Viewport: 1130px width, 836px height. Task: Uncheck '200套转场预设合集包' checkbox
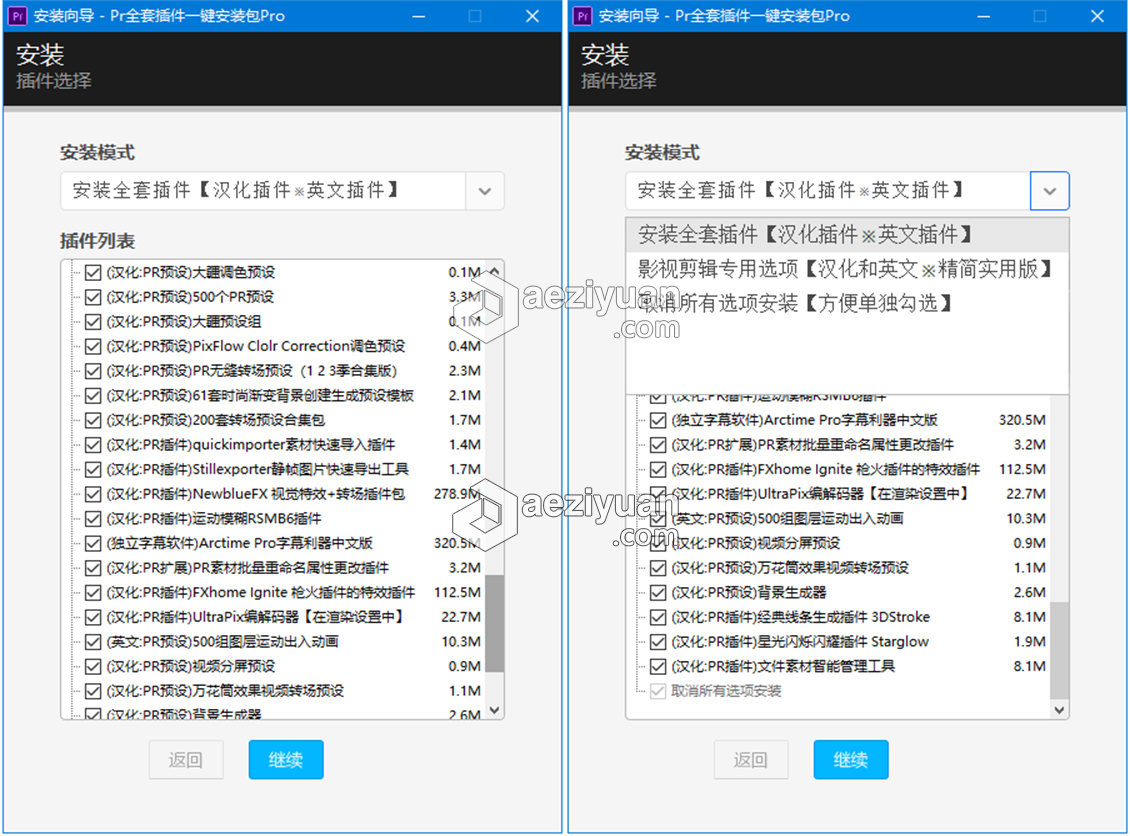point(93,420)
